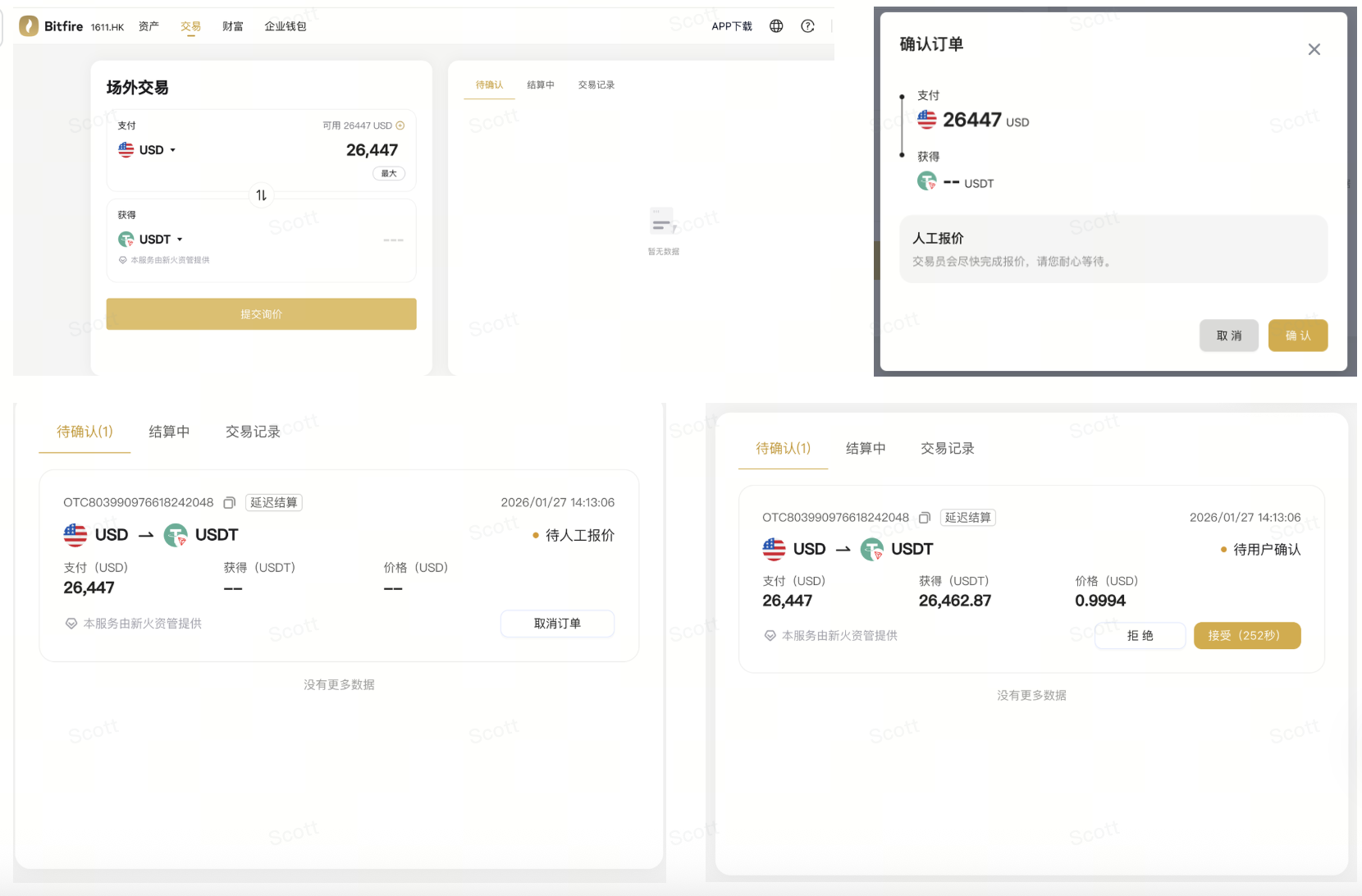This screenshot has width=1362, height=896.
Task: Click the help question mark icon
Action: coord(807,26)
